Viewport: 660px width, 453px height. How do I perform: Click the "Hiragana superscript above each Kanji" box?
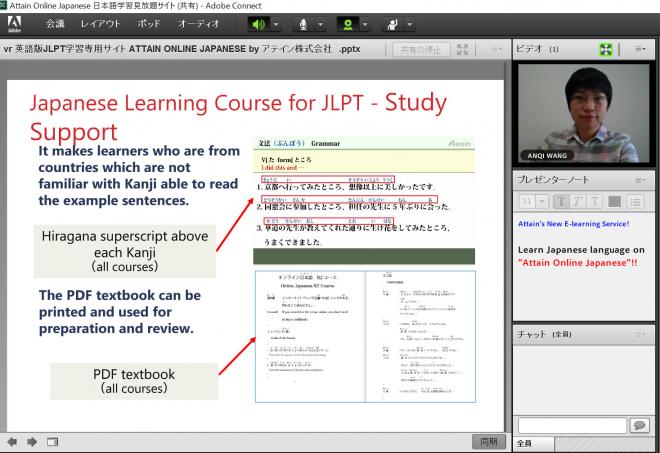click(x=125, y=251)
